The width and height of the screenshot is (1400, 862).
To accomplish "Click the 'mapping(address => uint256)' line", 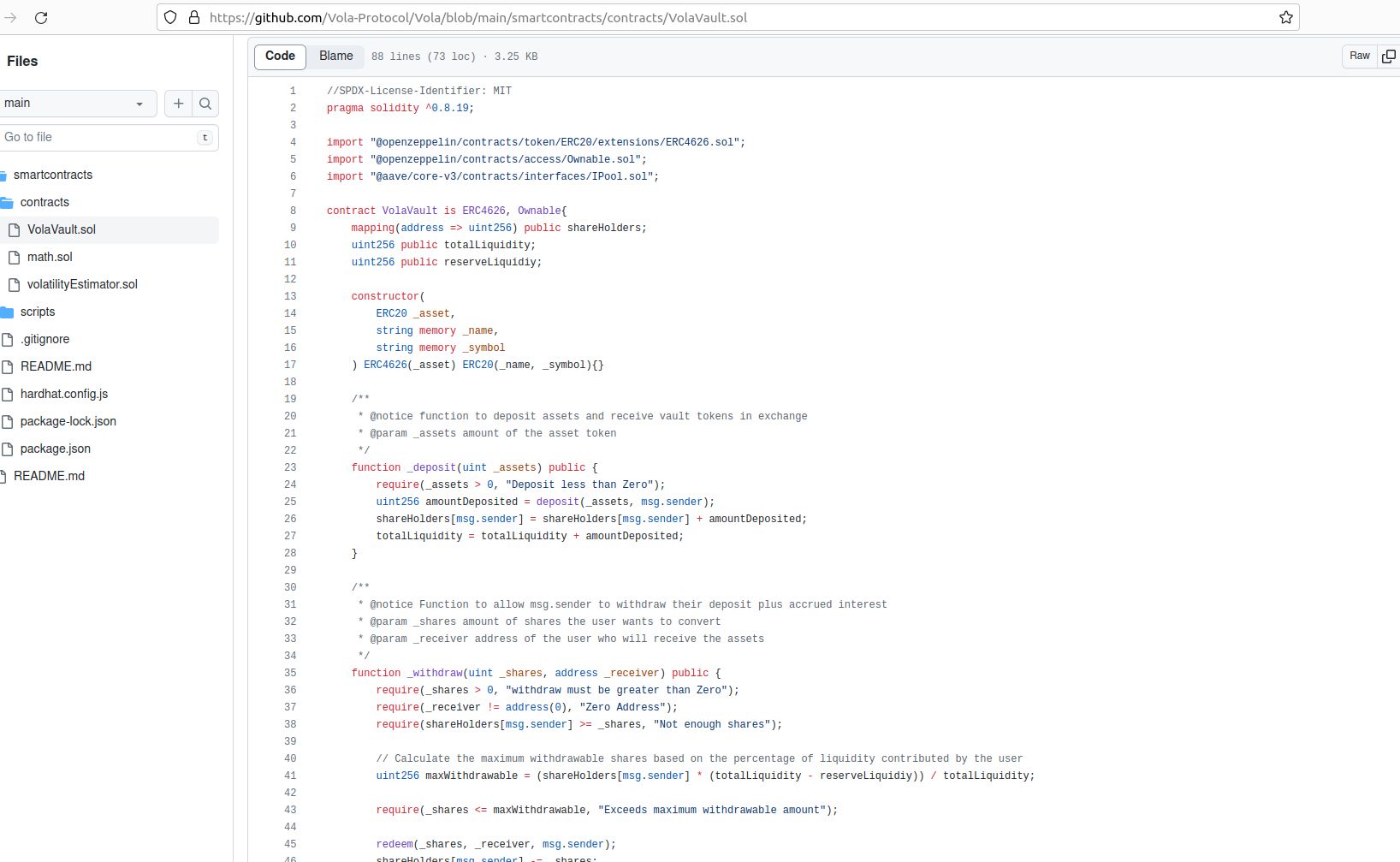I will tap(499, 228).
